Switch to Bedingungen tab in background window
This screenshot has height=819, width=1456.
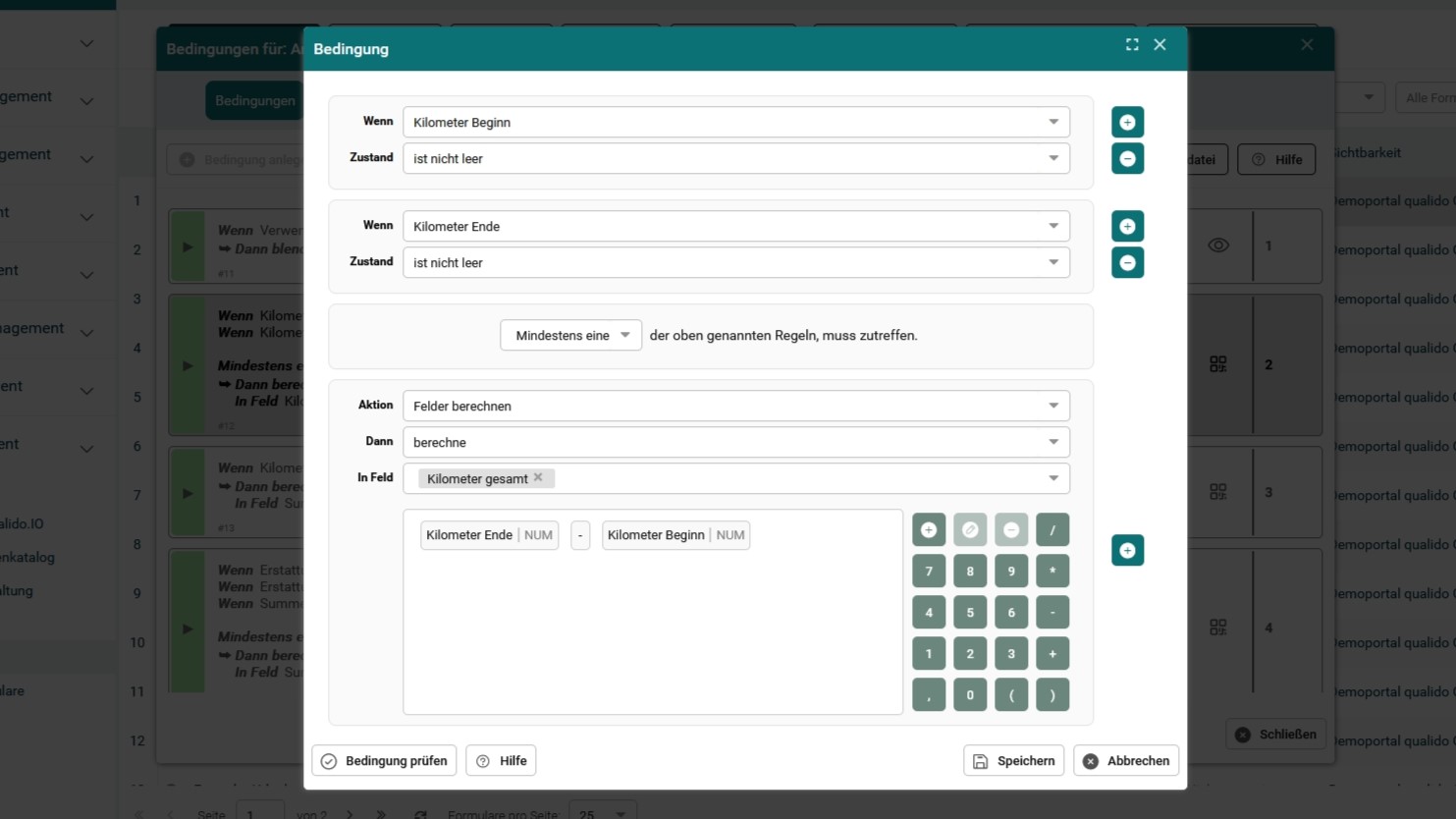pos(255,101)
